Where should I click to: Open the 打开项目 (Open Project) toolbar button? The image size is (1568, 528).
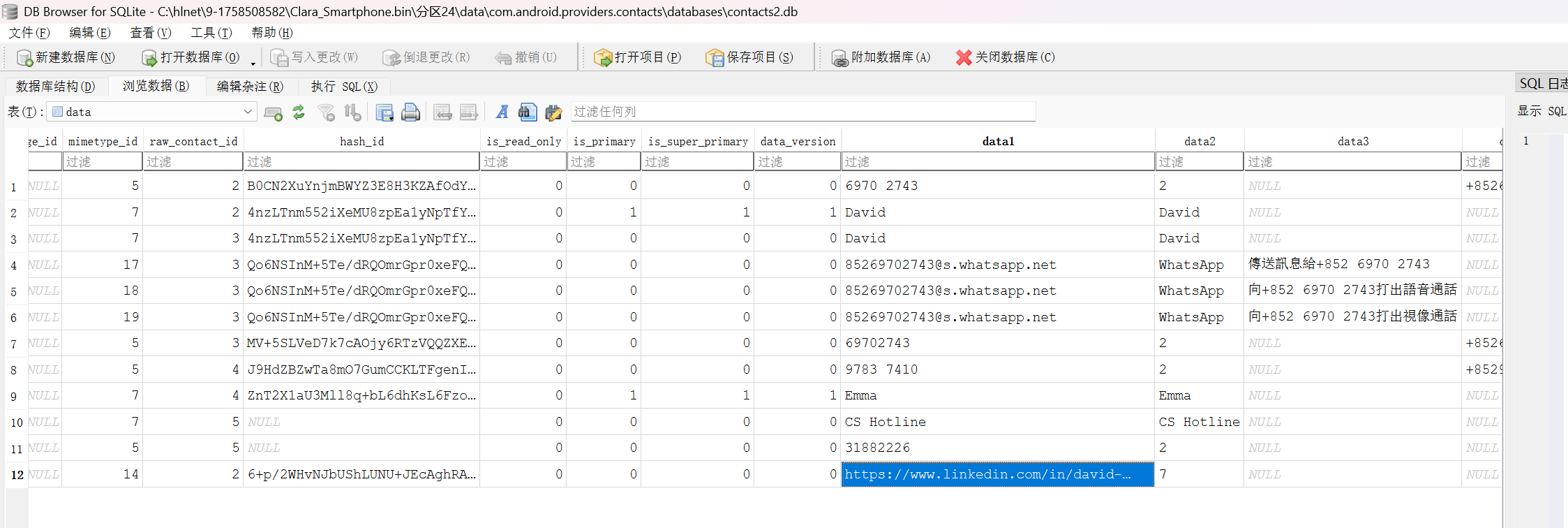tap(637, 57)
